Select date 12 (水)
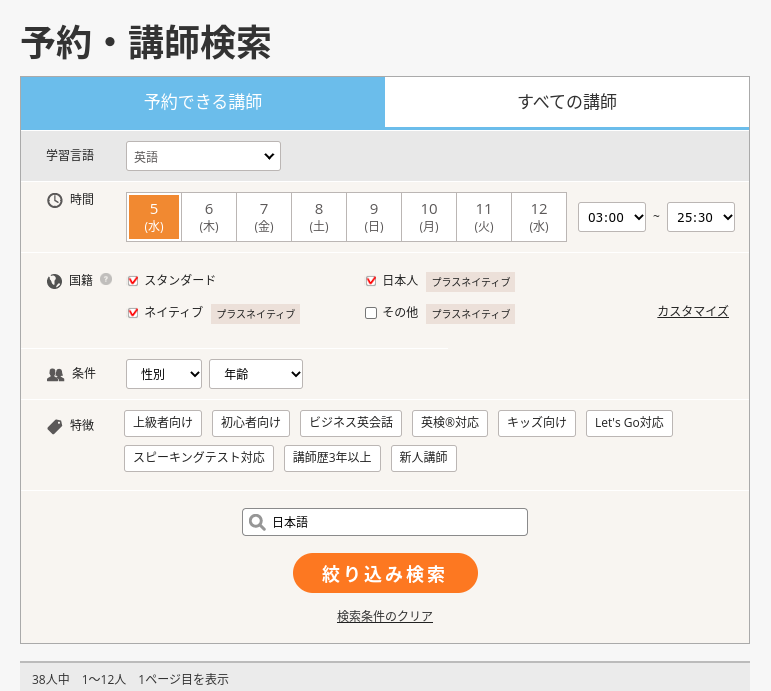 [x=539, y=217]
